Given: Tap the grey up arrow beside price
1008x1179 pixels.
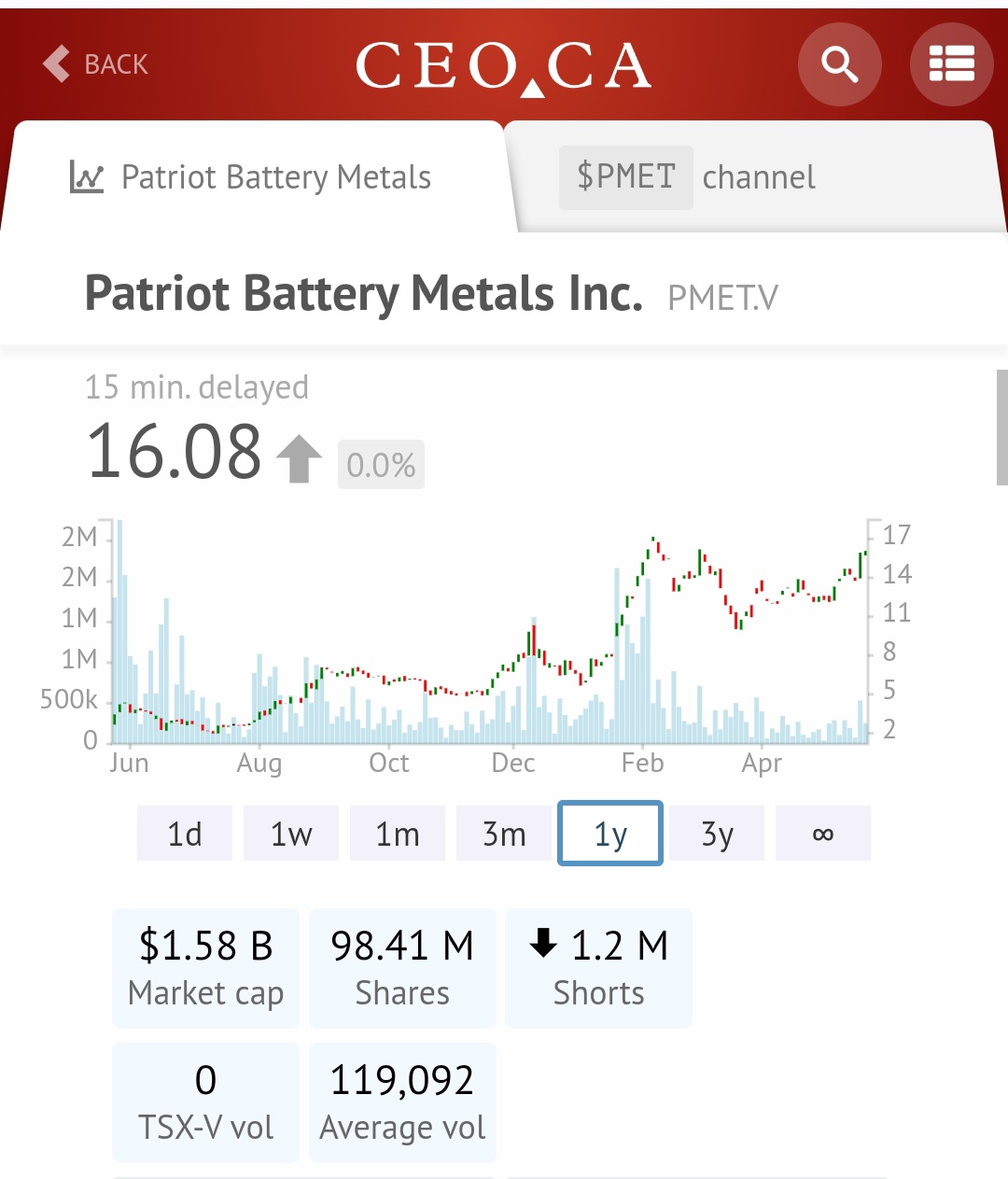Looking at the screenshot, I should 299,458.
